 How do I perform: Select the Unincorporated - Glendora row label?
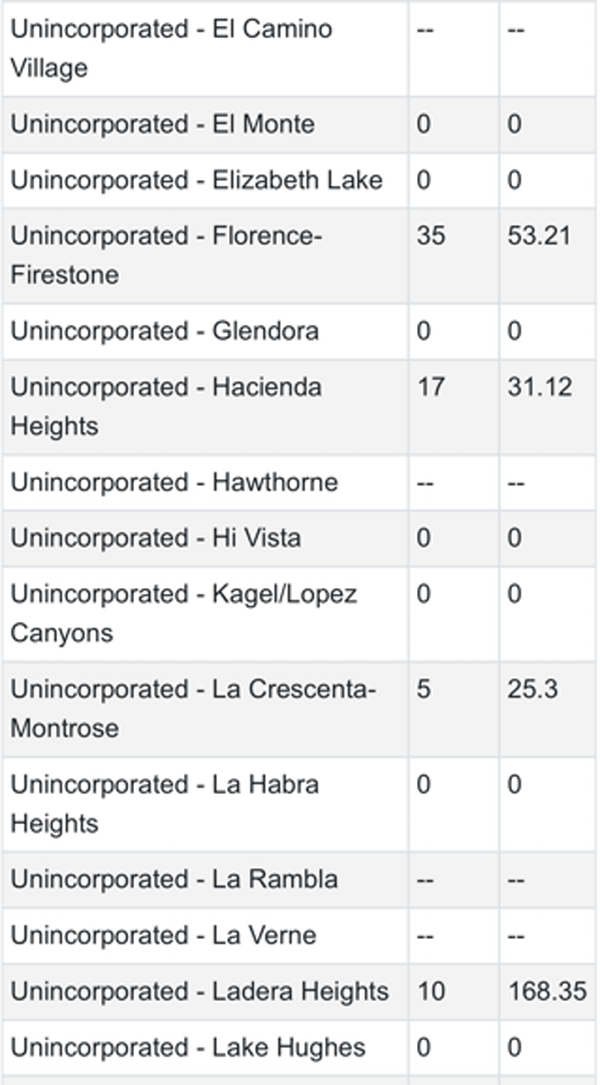pos(164,331)
